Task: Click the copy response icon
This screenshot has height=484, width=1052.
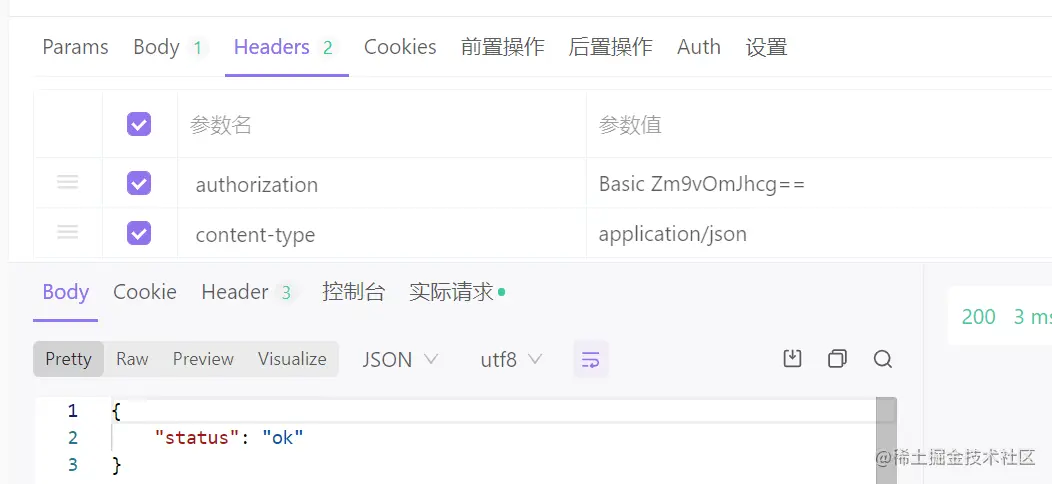Action: (x=837, y=359)
